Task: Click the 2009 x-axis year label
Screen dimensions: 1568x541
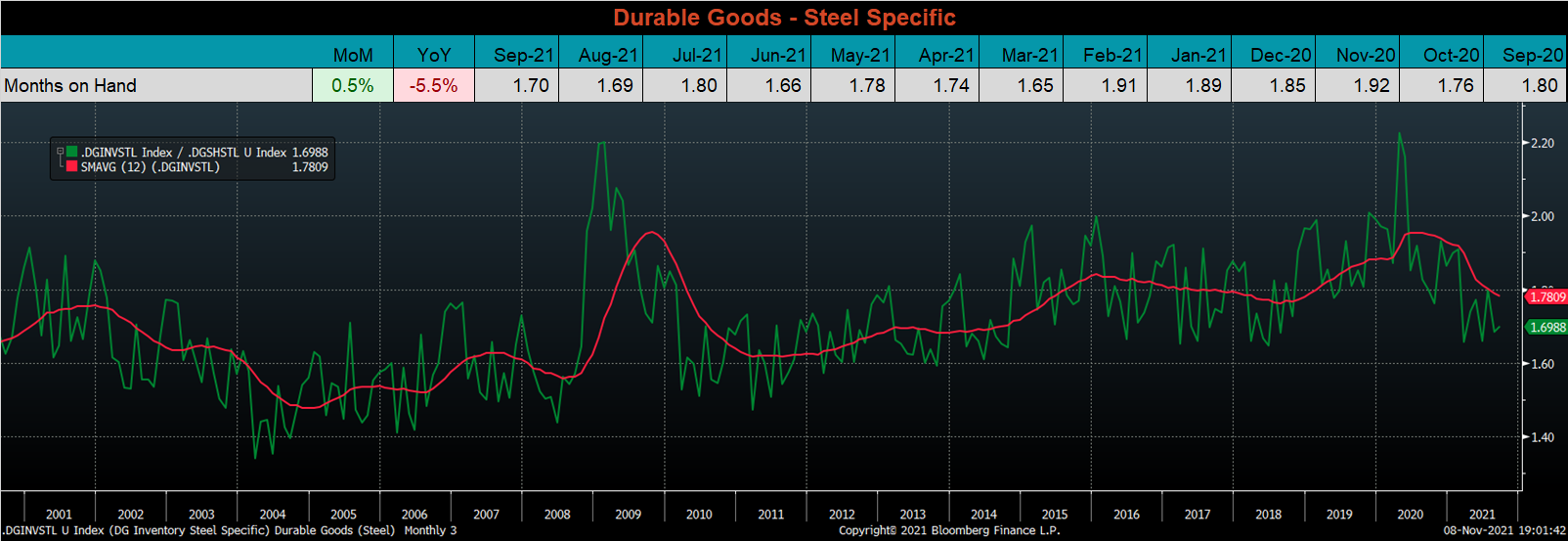Action: pyautogui.click(x=629, y=514)
